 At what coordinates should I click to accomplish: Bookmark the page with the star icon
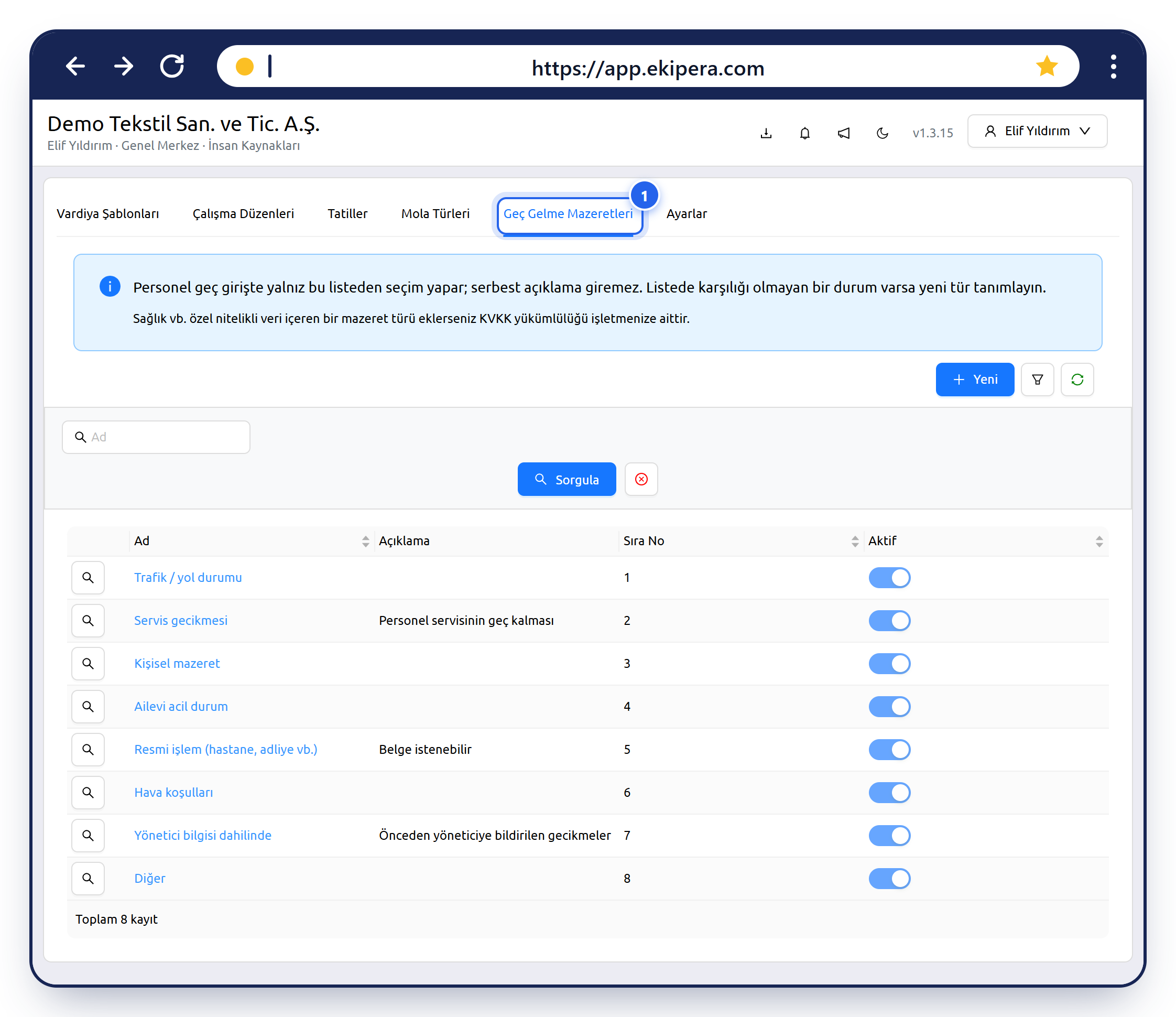click(x=1046, y=67)
